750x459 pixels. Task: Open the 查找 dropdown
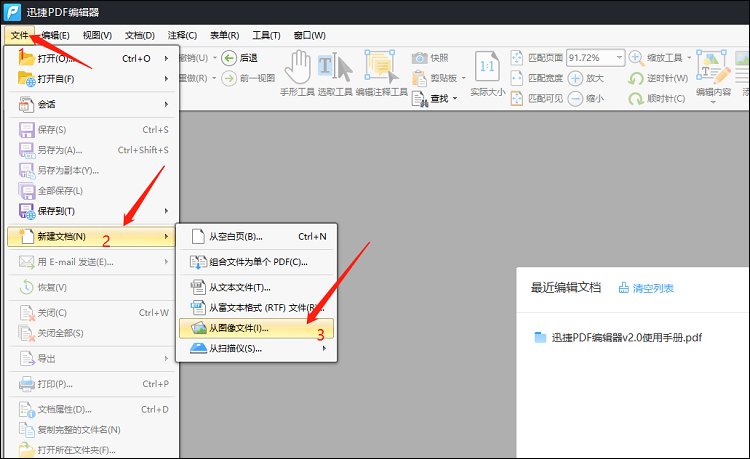455,98
